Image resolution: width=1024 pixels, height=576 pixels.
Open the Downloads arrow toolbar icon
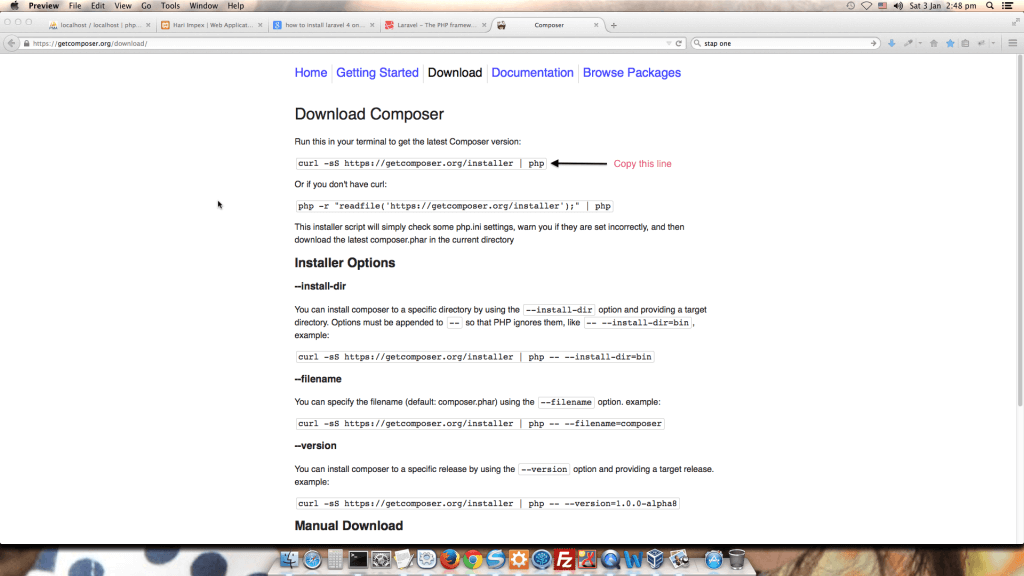[891, 43]
